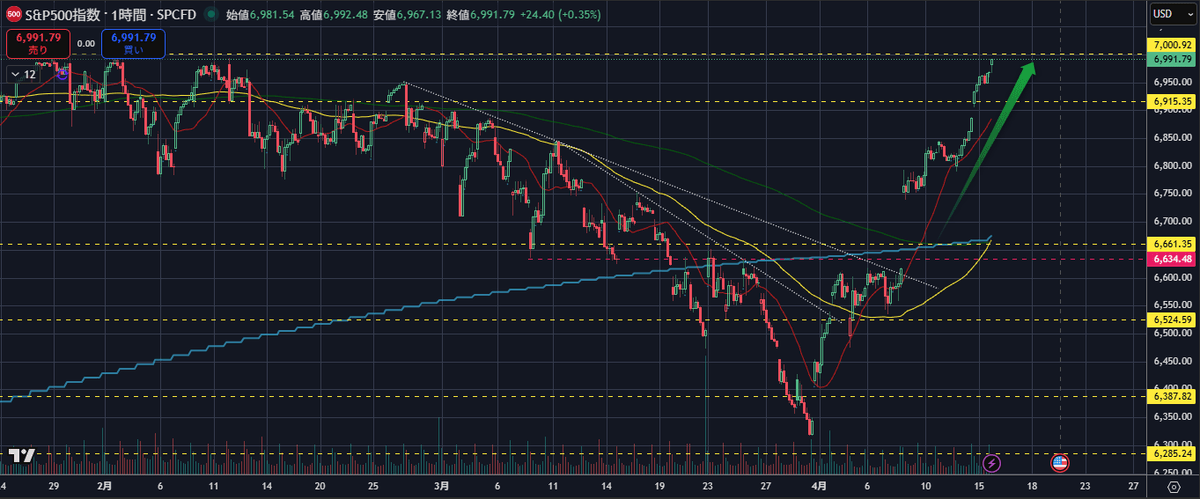Expand the collapsed 12 indicators legend
Screen dimensions: 1200x499
25,74
